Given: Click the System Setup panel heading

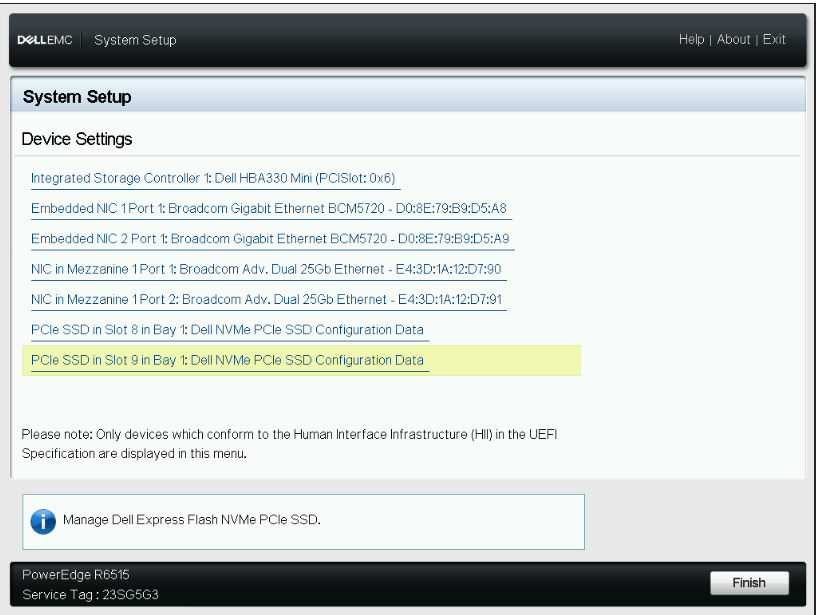Looking at the screenshot, I should point(77,97).
